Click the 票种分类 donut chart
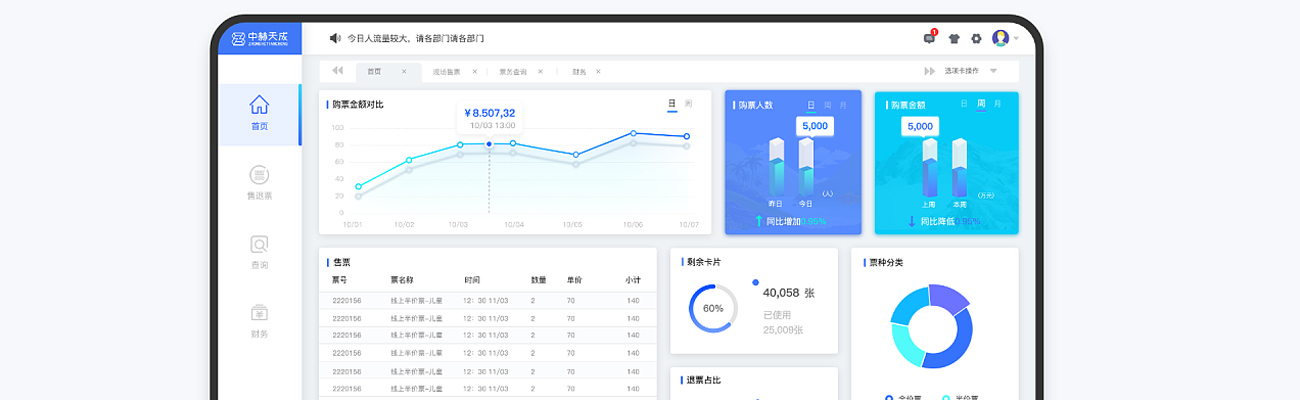Screen dimensions: 1300x400 coord(931,326)
